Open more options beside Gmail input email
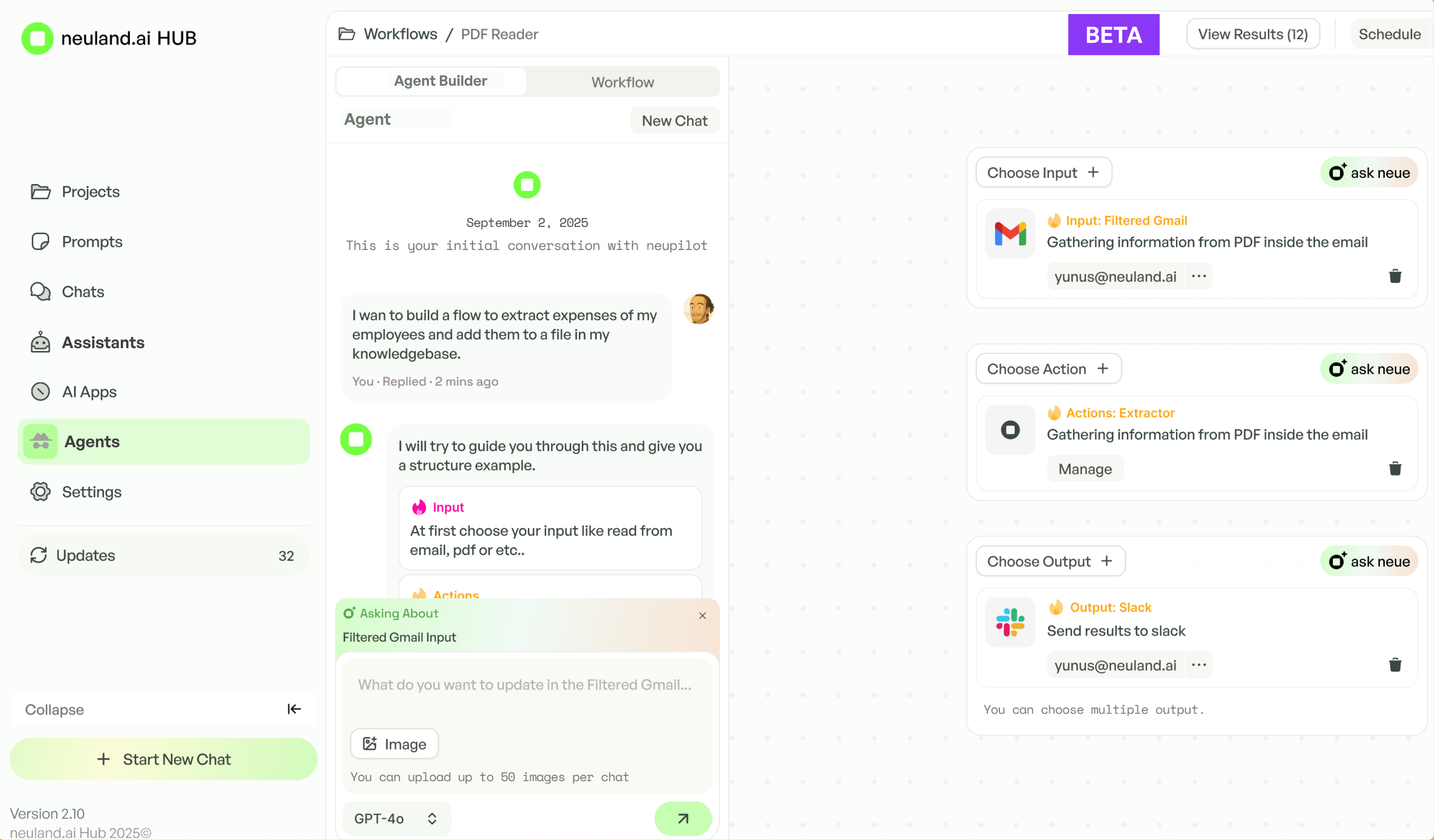This screenshot has height=840, width=1434. [x=1198, y=276]
